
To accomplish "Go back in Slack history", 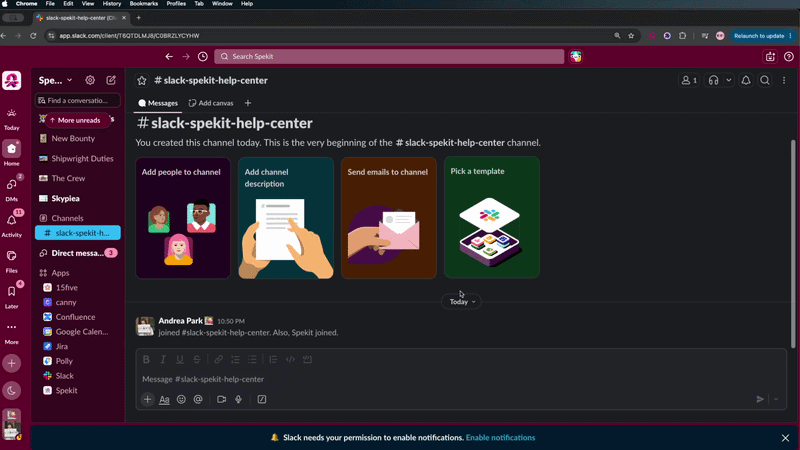I will point(169,57).
